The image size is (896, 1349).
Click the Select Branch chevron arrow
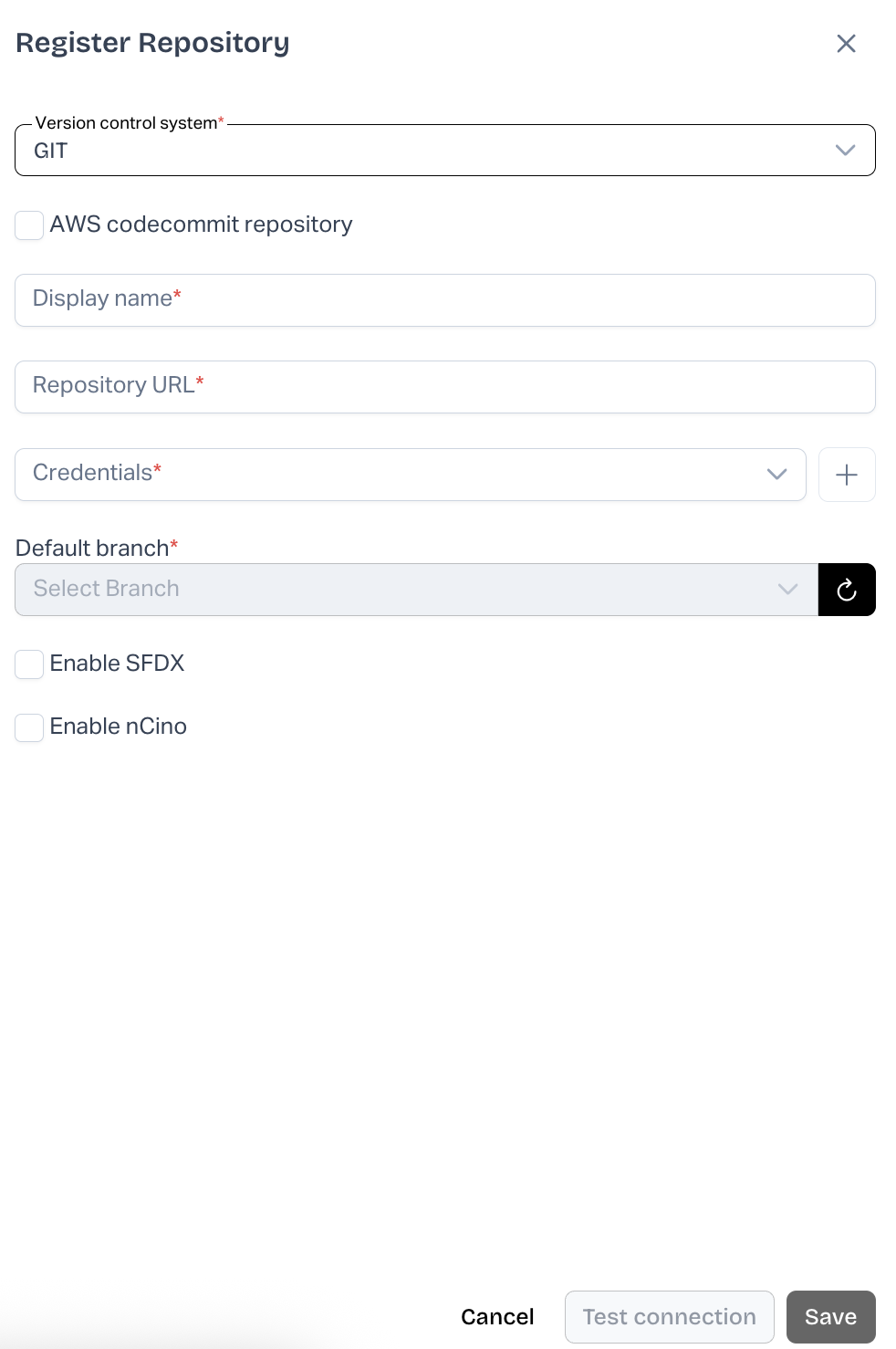pyautogui.click(x=787, y=590)
